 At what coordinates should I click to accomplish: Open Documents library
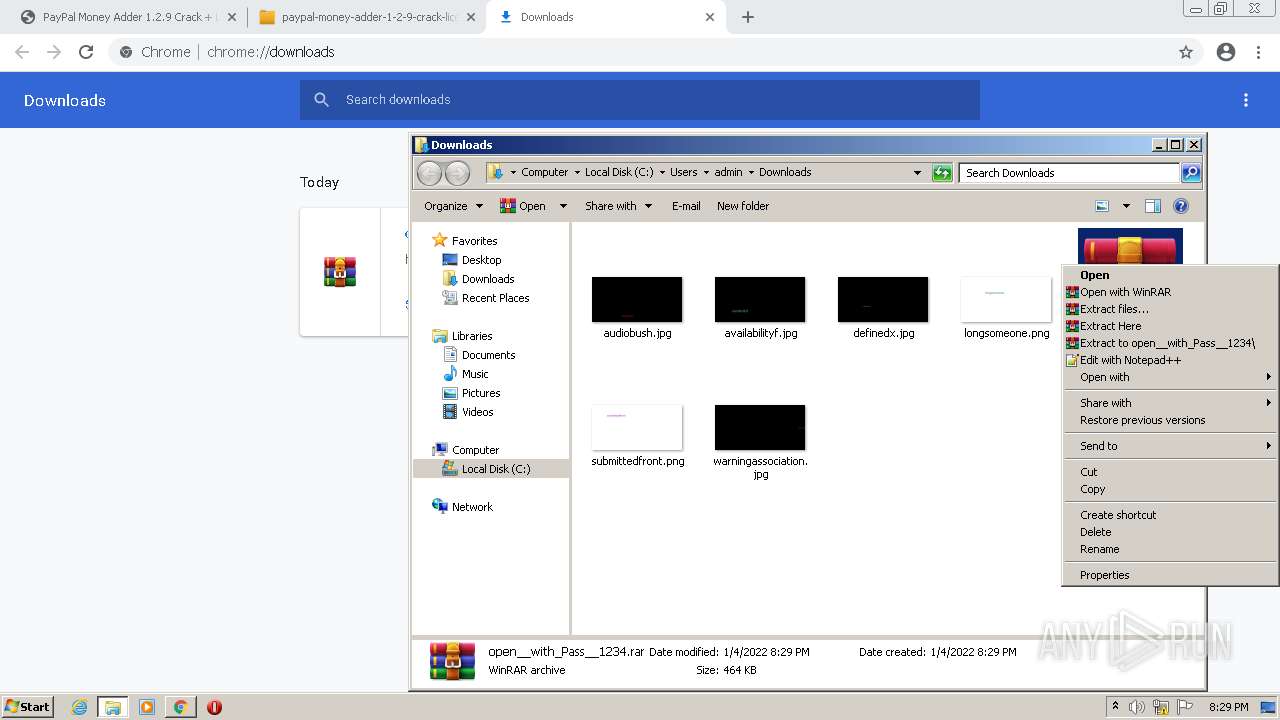point(488,355)
